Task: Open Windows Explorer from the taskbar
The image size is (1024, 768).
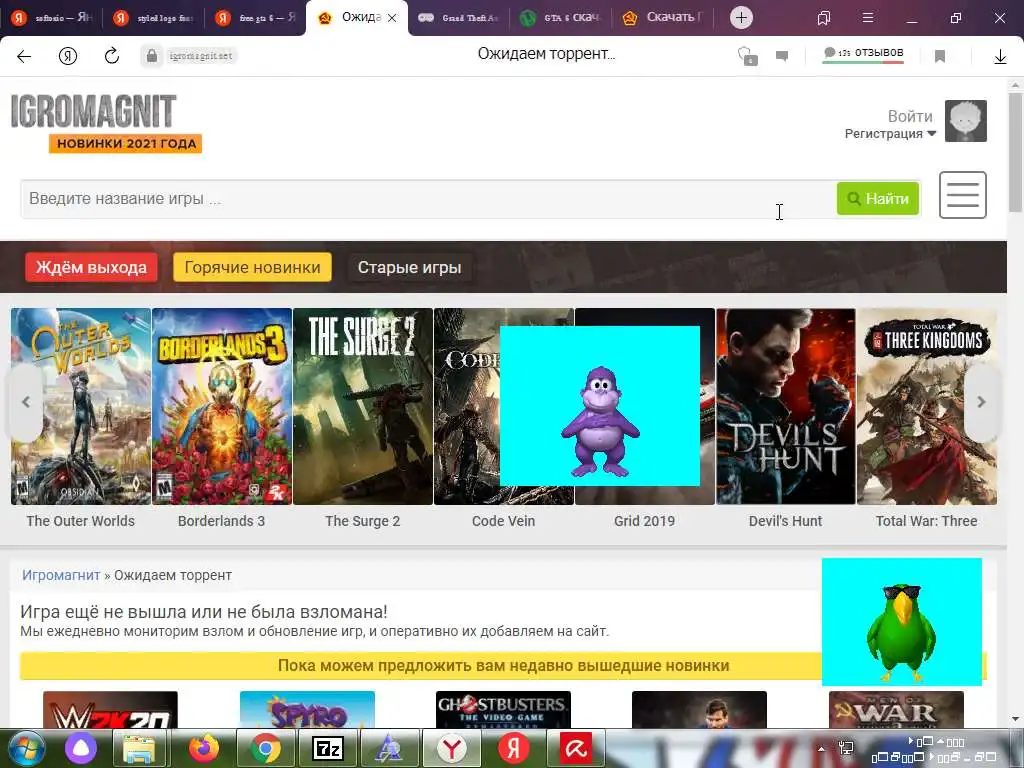Action: click(139, 748)
